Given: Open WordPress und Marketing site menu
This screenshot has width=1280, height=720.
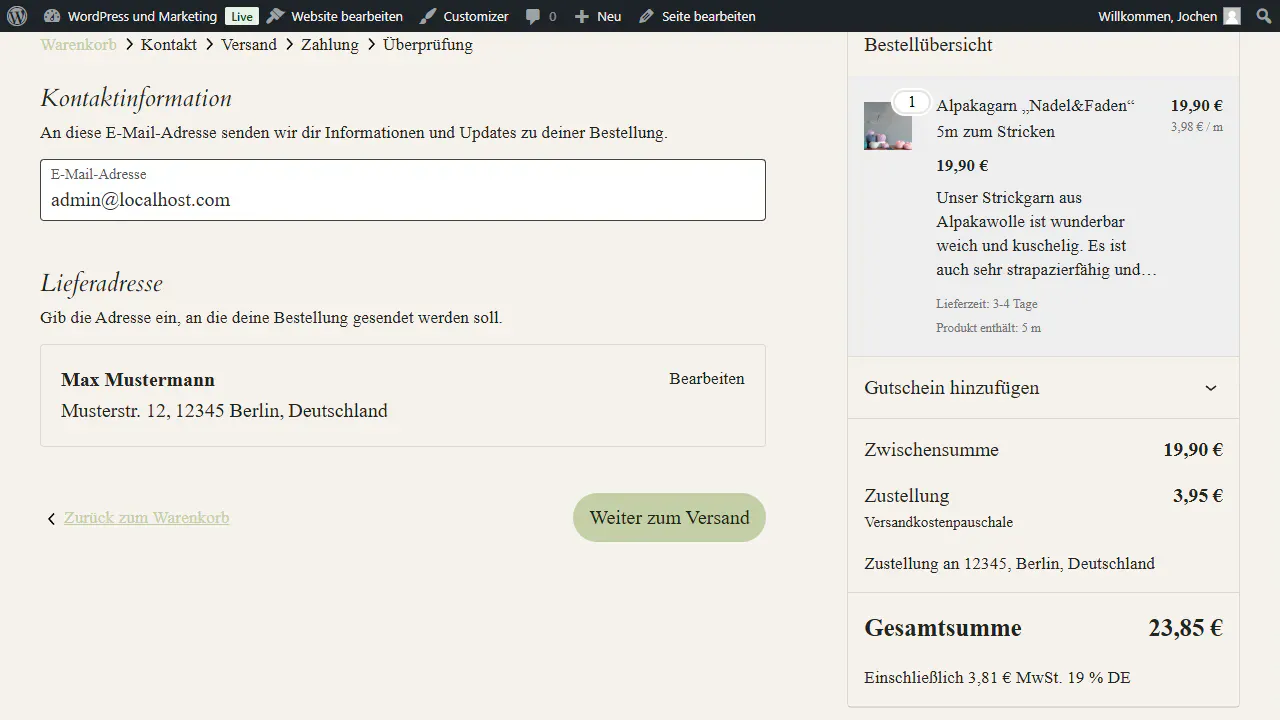Looking at the screenshot, I should coord(142,16).
